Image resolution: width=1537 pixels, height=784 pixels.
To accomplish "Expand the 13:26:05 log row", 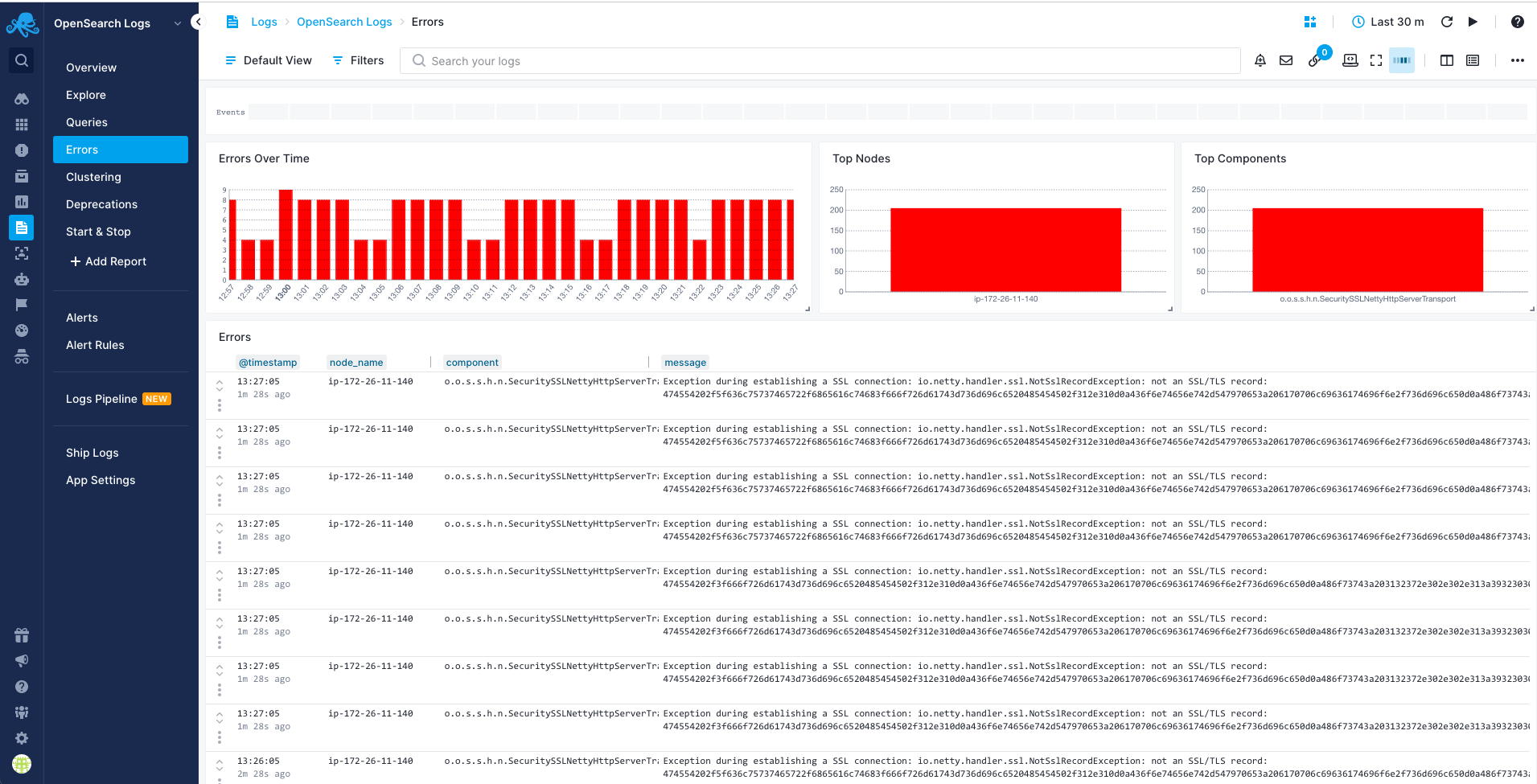I will point(220,766).
